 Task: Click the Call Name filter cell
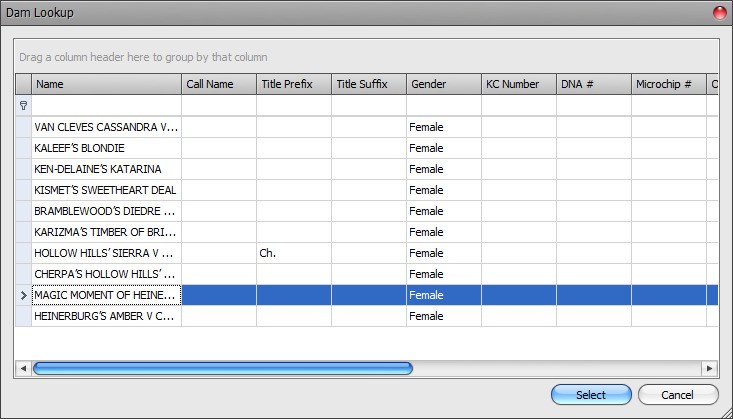(219, 106)
